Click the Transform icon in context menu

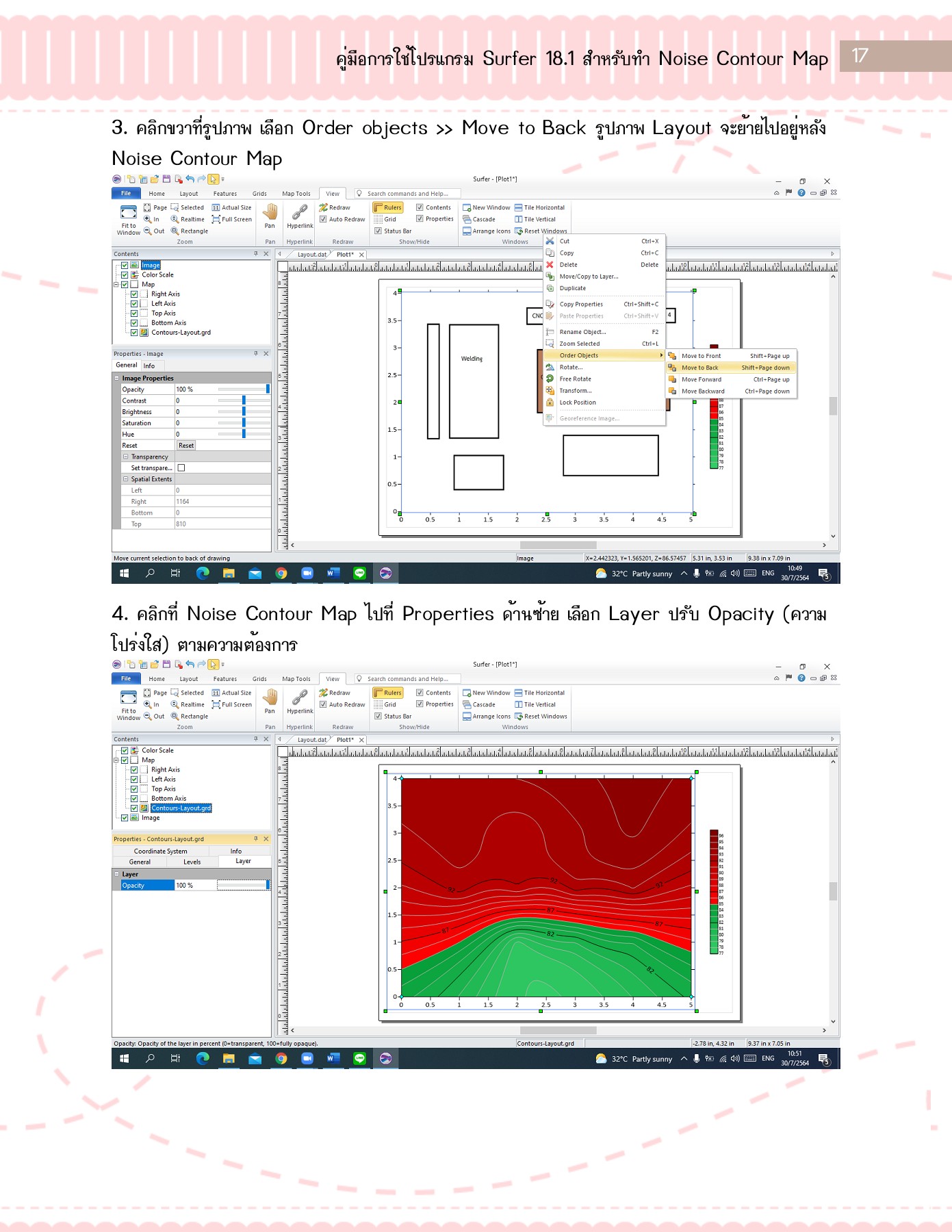tap(550, 391)
